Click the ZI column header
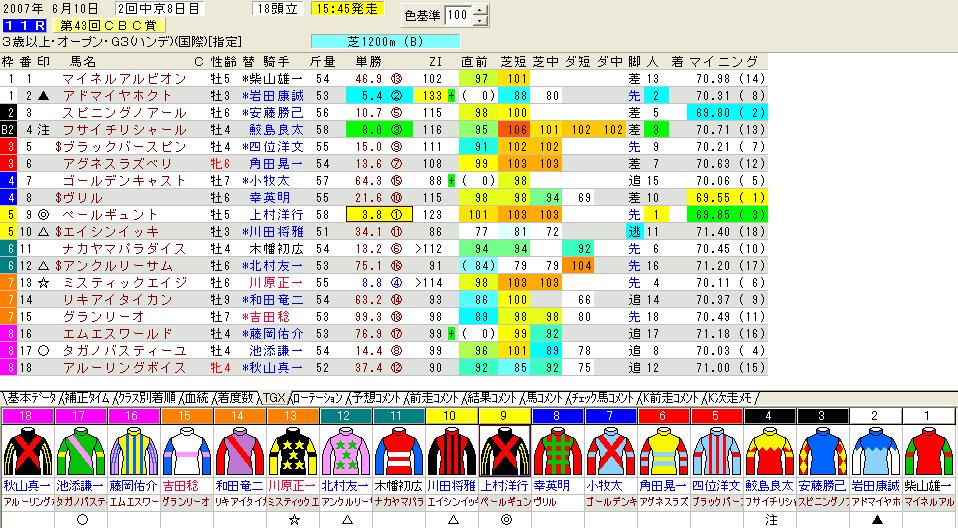958x528 pixels. coord(435,62)
